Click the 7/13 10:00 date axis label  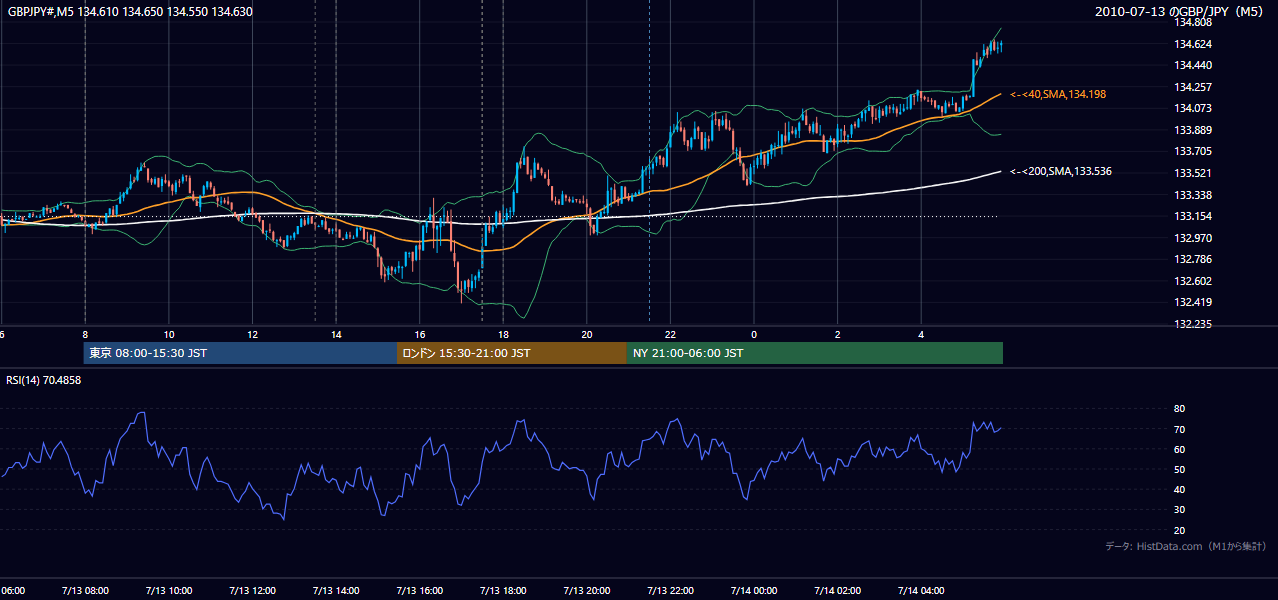168,590
